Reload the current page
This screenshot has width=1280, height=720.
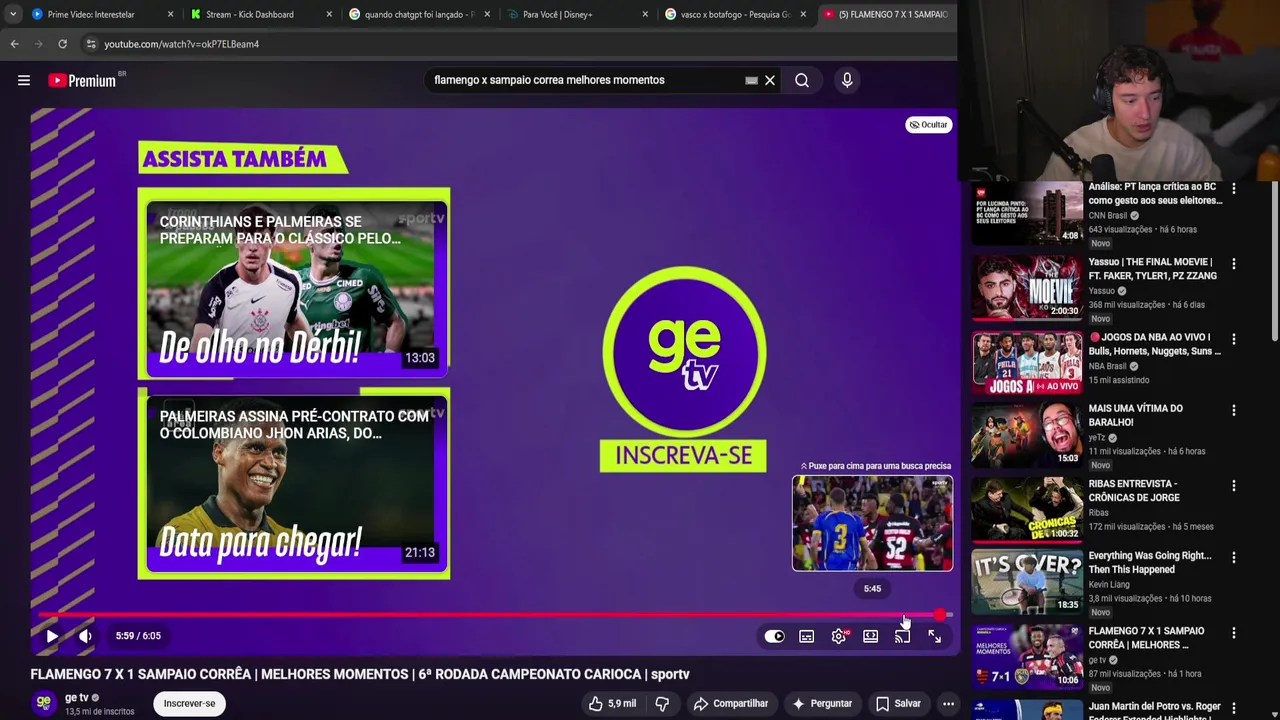point(62,44)
